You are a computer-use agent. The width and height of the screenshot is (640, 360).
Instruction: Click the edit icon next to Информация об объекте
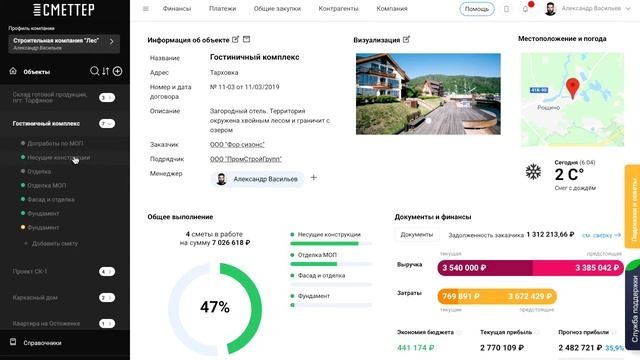pyautogui.click(x=236, y=40)
